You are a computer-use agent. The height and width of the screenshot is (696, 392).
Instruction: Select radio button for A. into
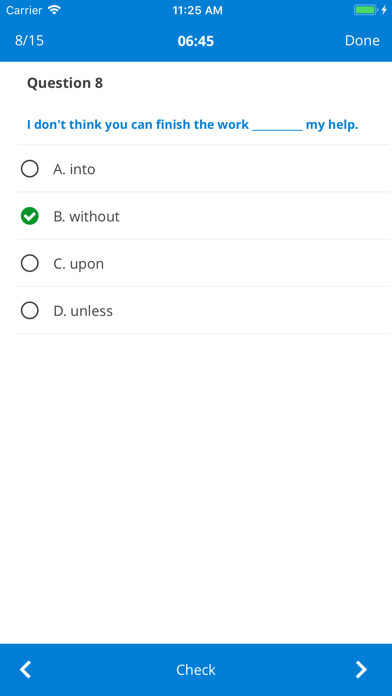click(30, 169)
